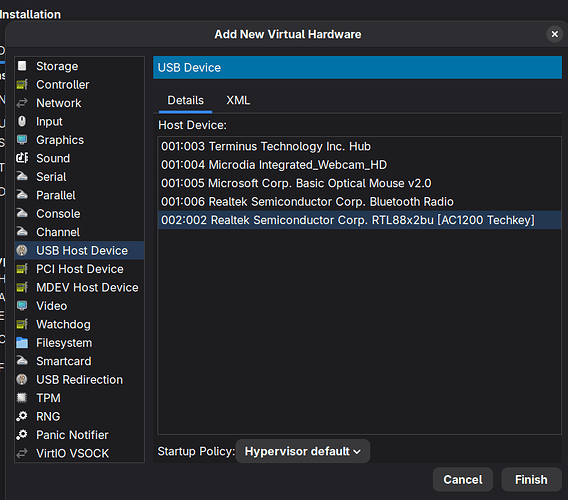Choose PCI Host Device label

(80, 269)
